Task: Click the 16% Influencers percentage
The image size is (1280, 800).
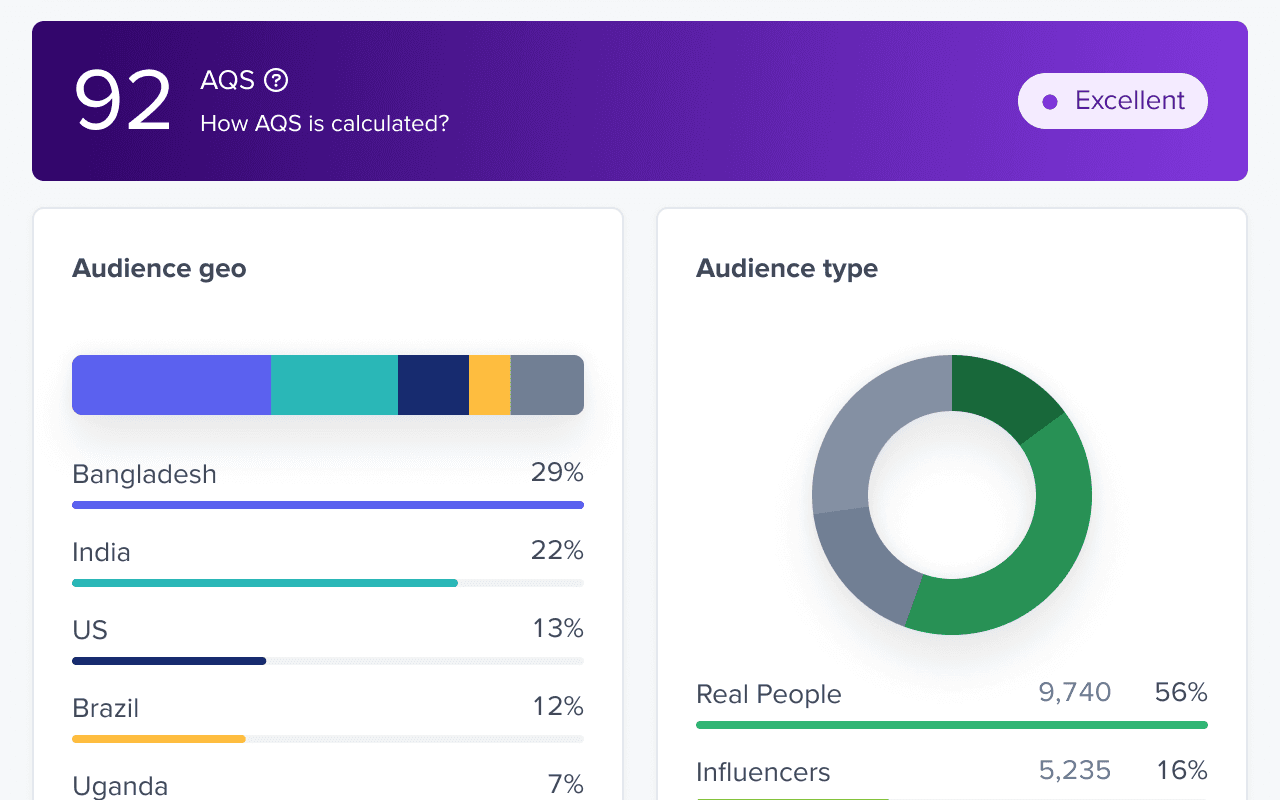Action: coord(1182,770)
